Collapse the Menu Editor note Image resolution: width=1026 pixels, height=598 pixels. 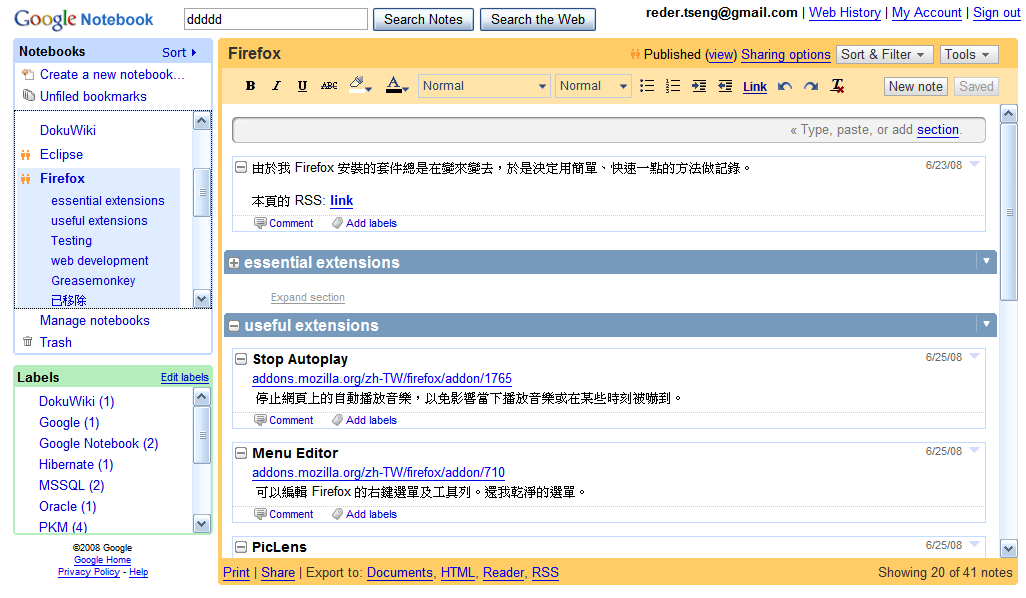point(241,453)
